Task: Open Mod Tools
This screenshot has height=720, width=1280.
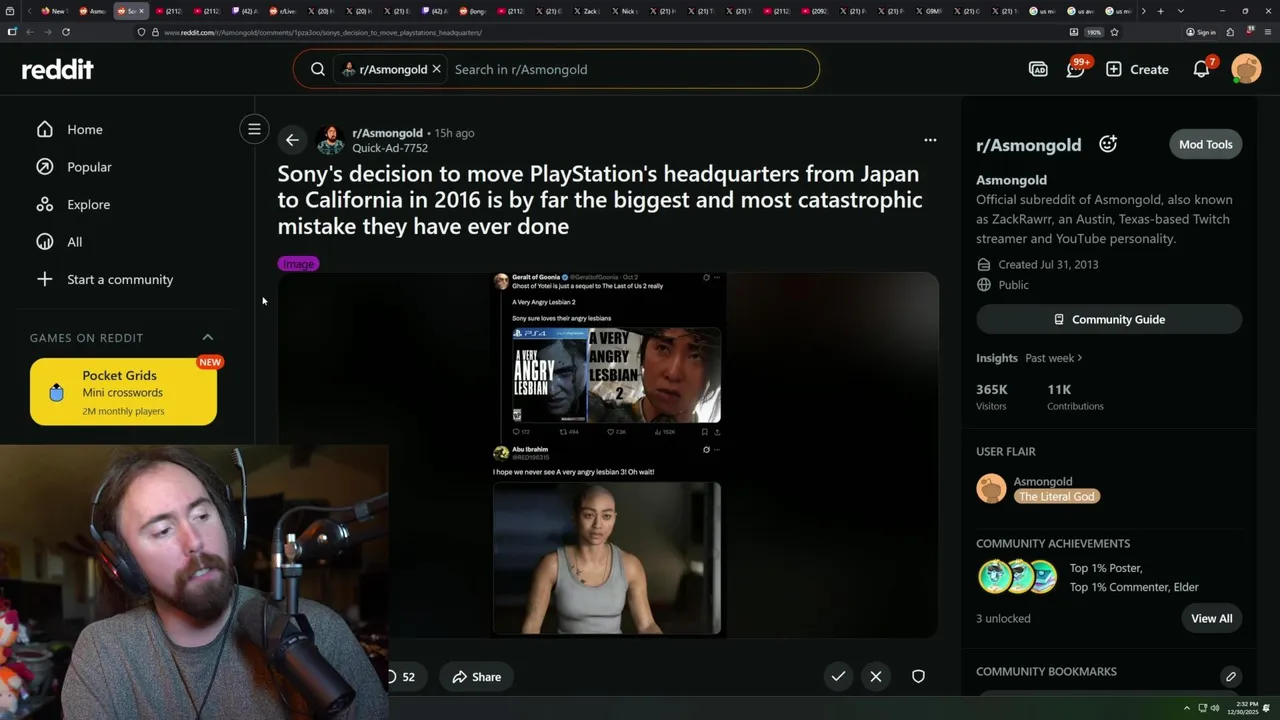Action: [x=1205, y=144]
